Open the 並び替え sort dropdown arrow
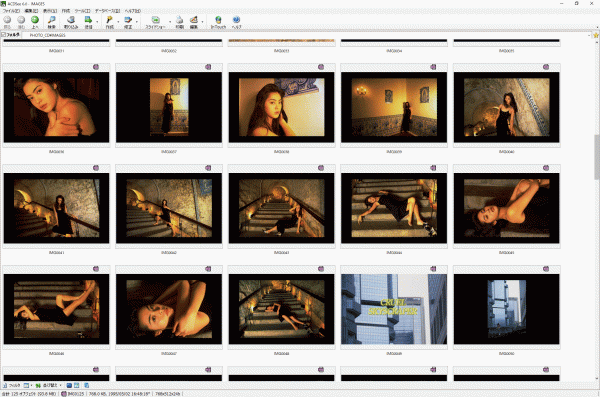Viewport: 600px width, 397px height. point(60,385)
